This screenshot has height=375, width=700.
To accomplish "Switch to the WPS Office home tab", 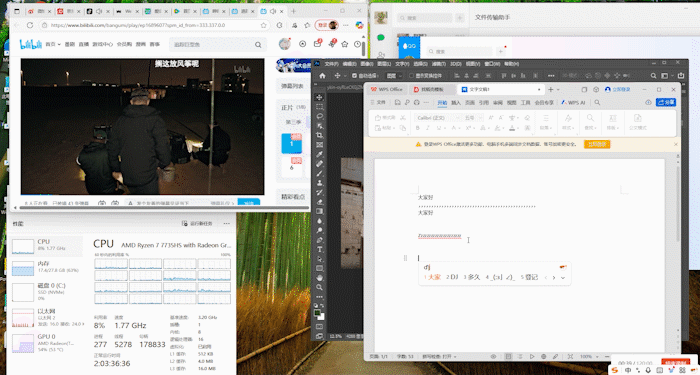I will tap(387, 89).
